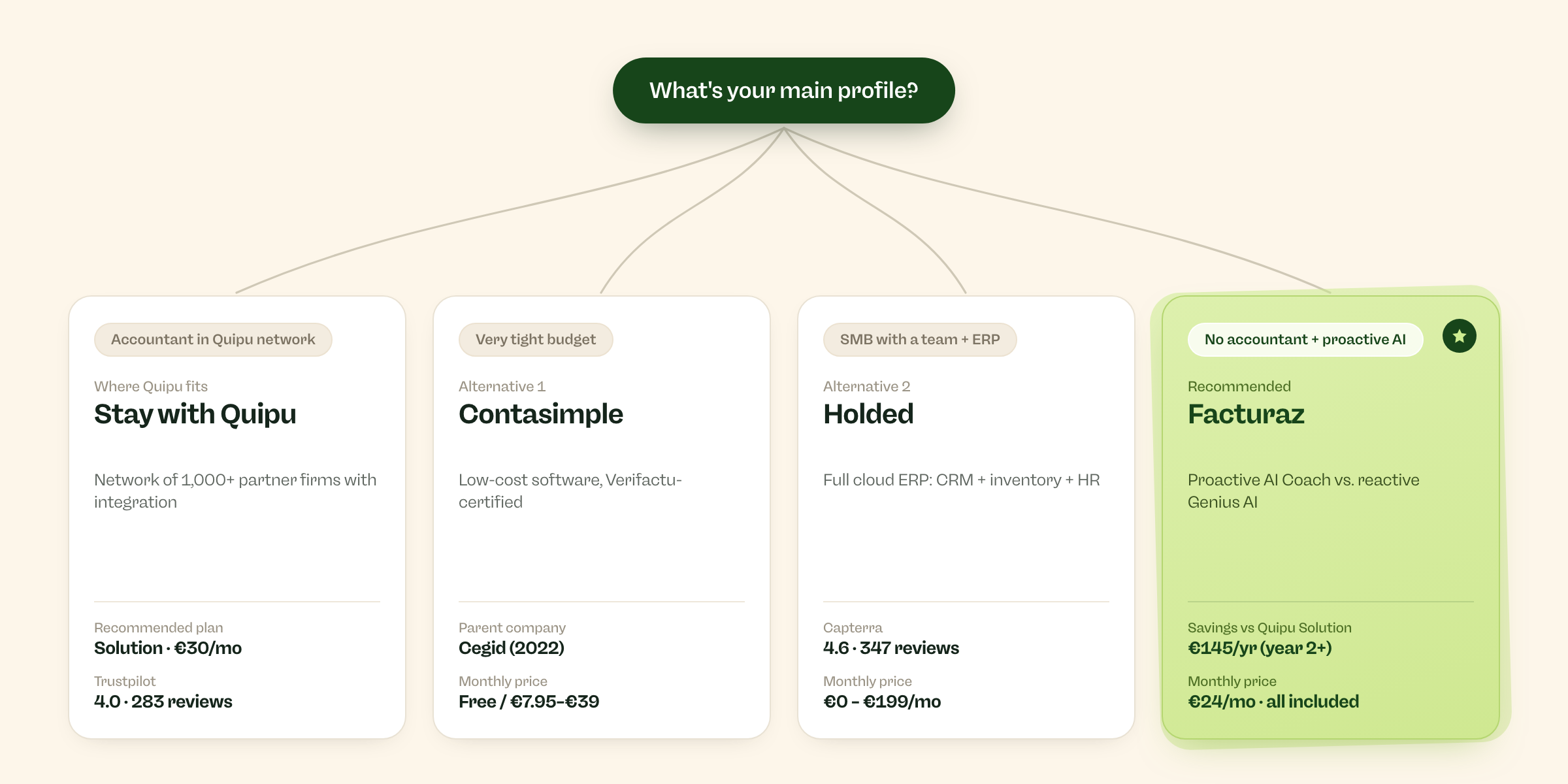Click "Cegid (2022)" parent company text
Viewport: 1568px width, 784px height.
[512, 648]
